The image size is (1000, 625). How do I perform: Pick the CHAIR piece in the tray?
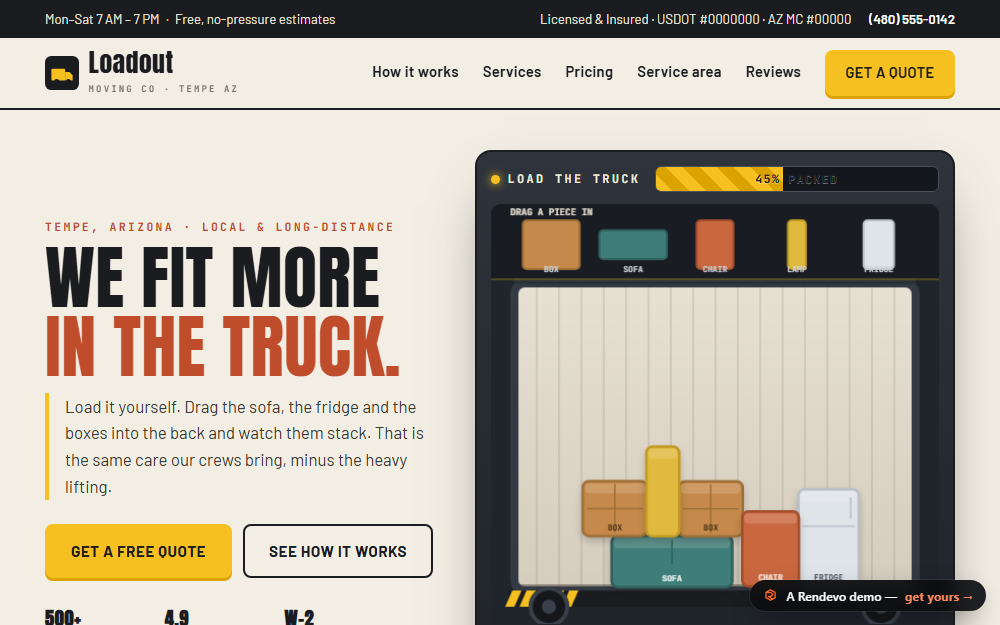(x=714, y=245)
